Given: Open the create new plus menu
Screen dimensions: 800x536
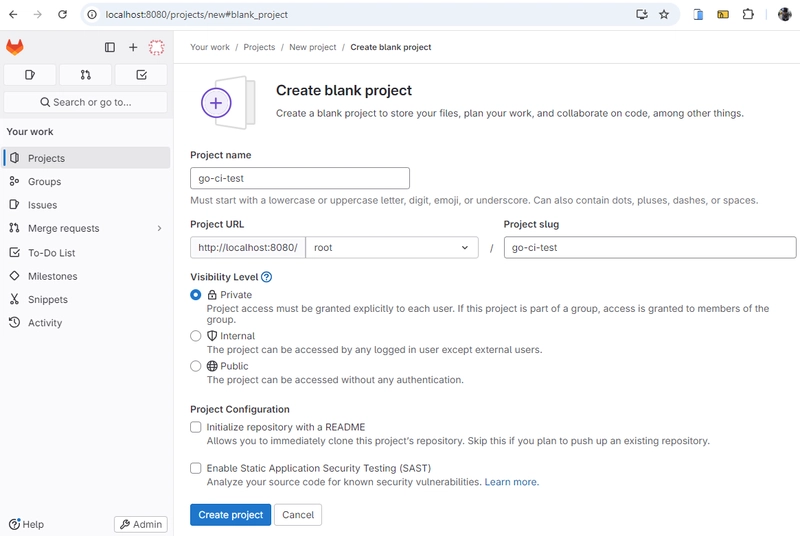Looking at the screenshot, I should pyautogui.click(x=133, y=47).
